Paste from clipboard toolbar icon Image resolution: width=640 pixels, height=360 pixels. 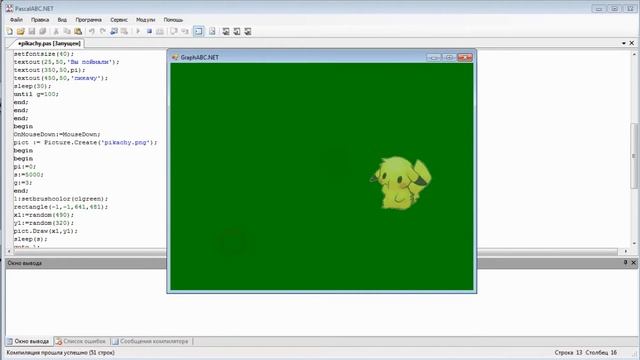pos(78,31)
